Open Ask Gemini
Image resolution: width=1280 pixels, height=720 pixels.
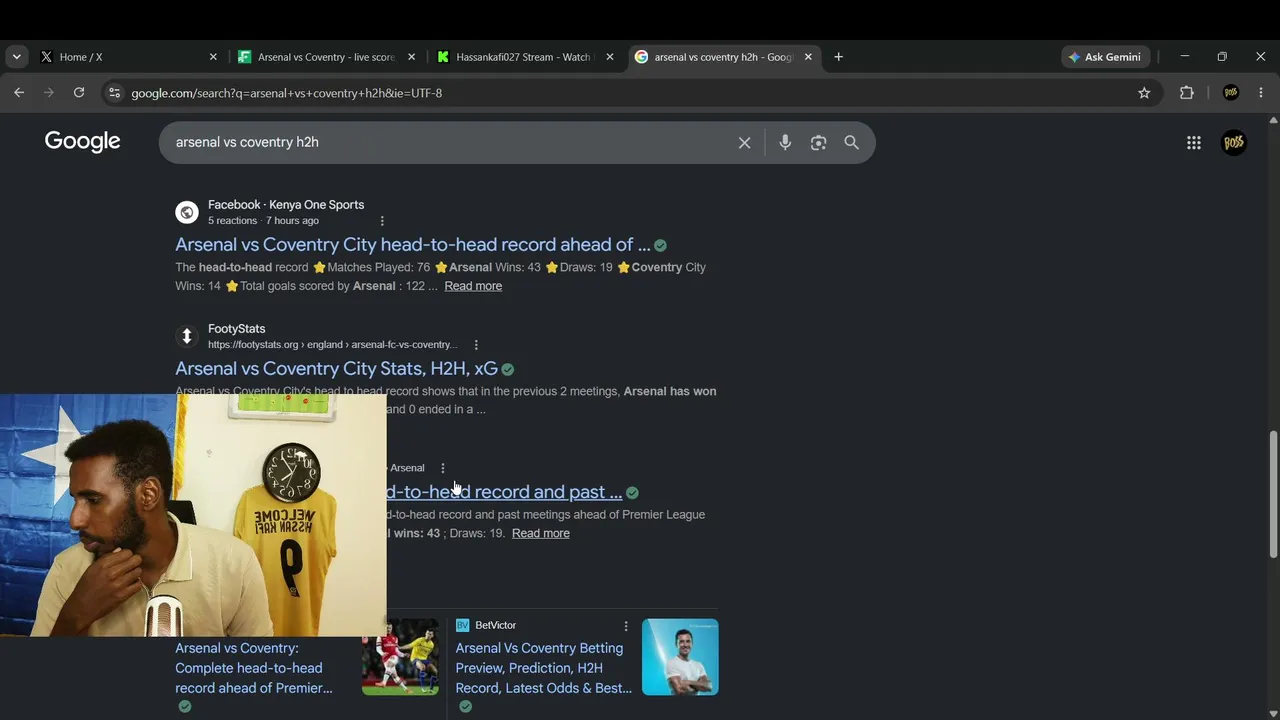click(x=1105, y=57)
